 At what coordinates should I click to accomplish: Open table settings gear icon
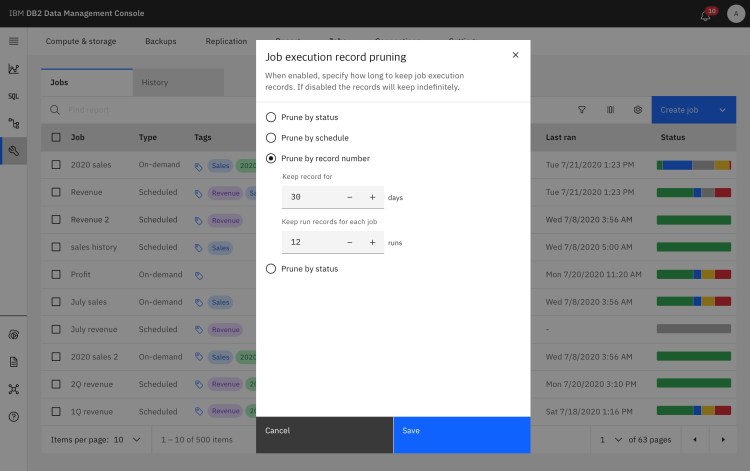(x=637, y=110)
